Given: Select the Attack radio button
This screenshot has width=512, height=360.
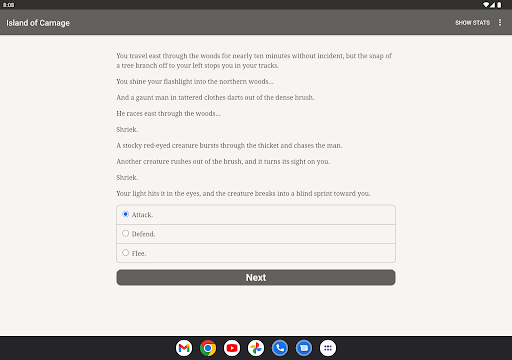Looking at the screenshot, I should tap(125, 214).
